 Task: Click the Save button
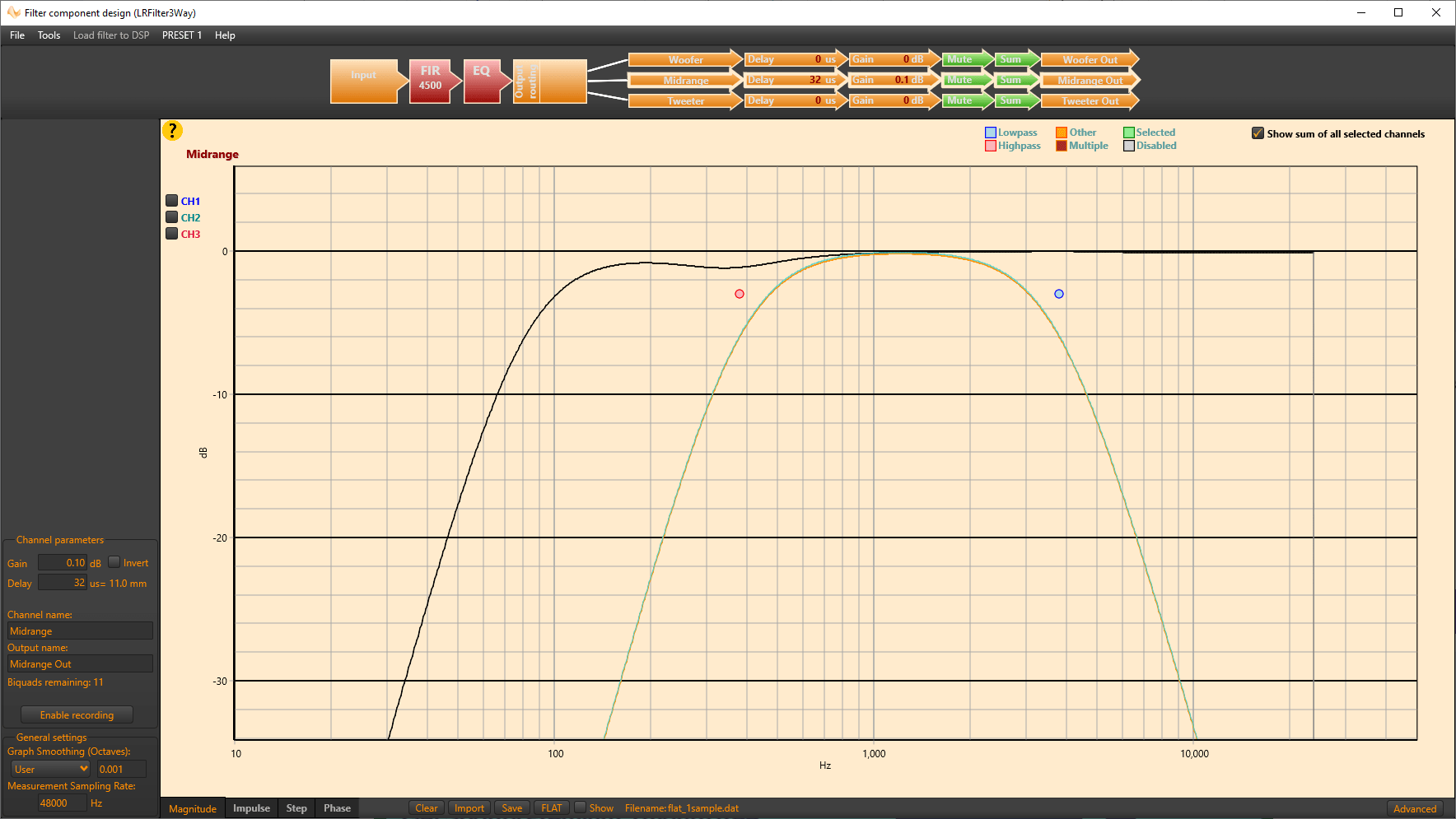click(x=512, y=808)
